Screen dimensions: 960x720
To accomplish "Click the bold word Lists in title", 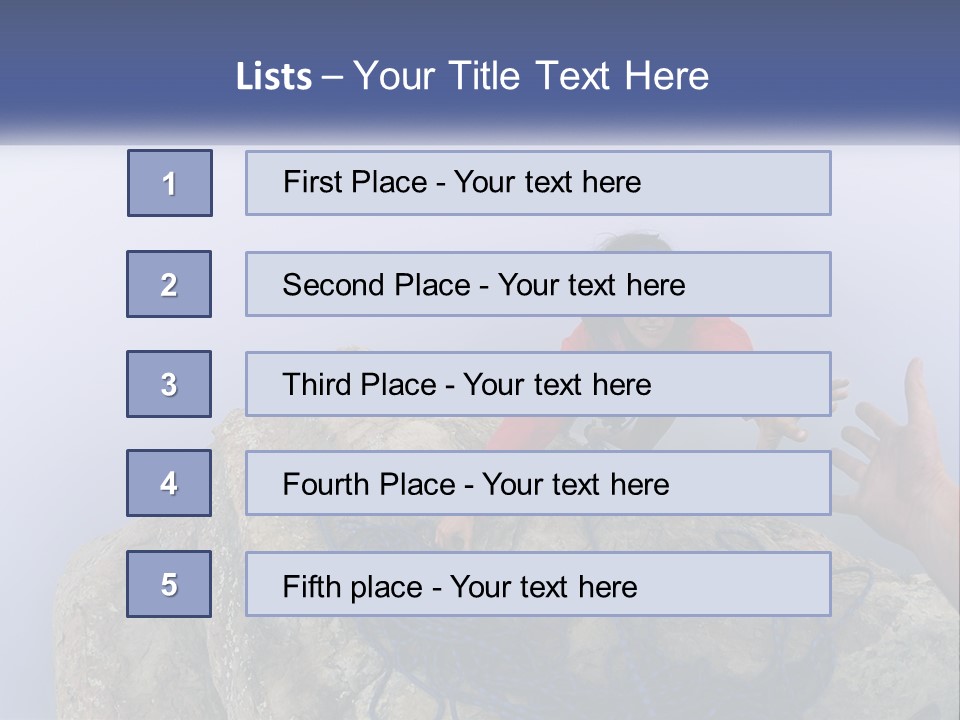I will click(274, 77).
